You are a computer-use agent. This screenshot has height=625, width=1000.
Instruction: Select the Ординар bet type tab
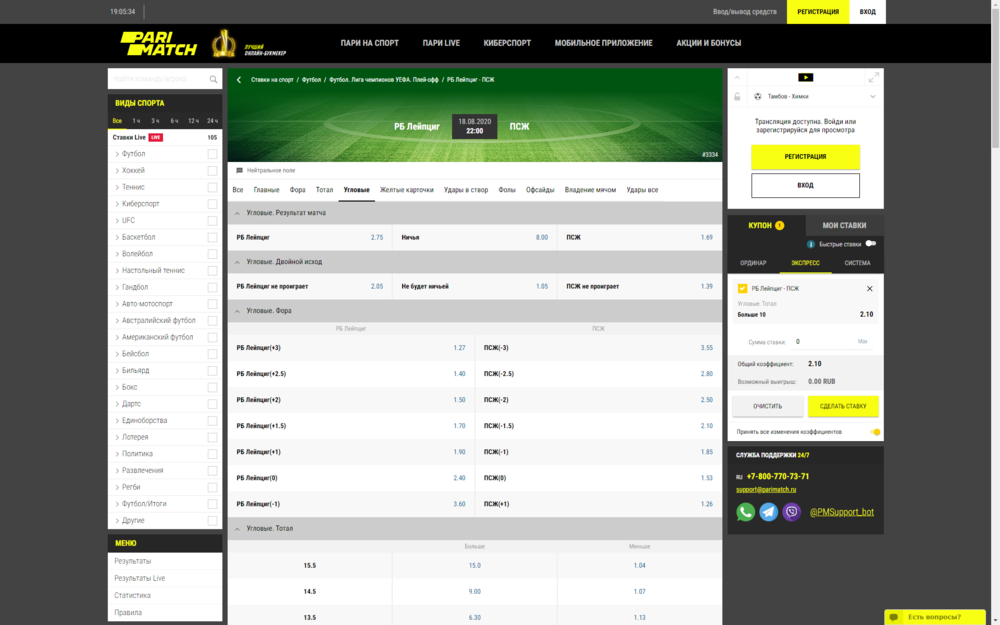pyautogui.click(x=753, y=263)
